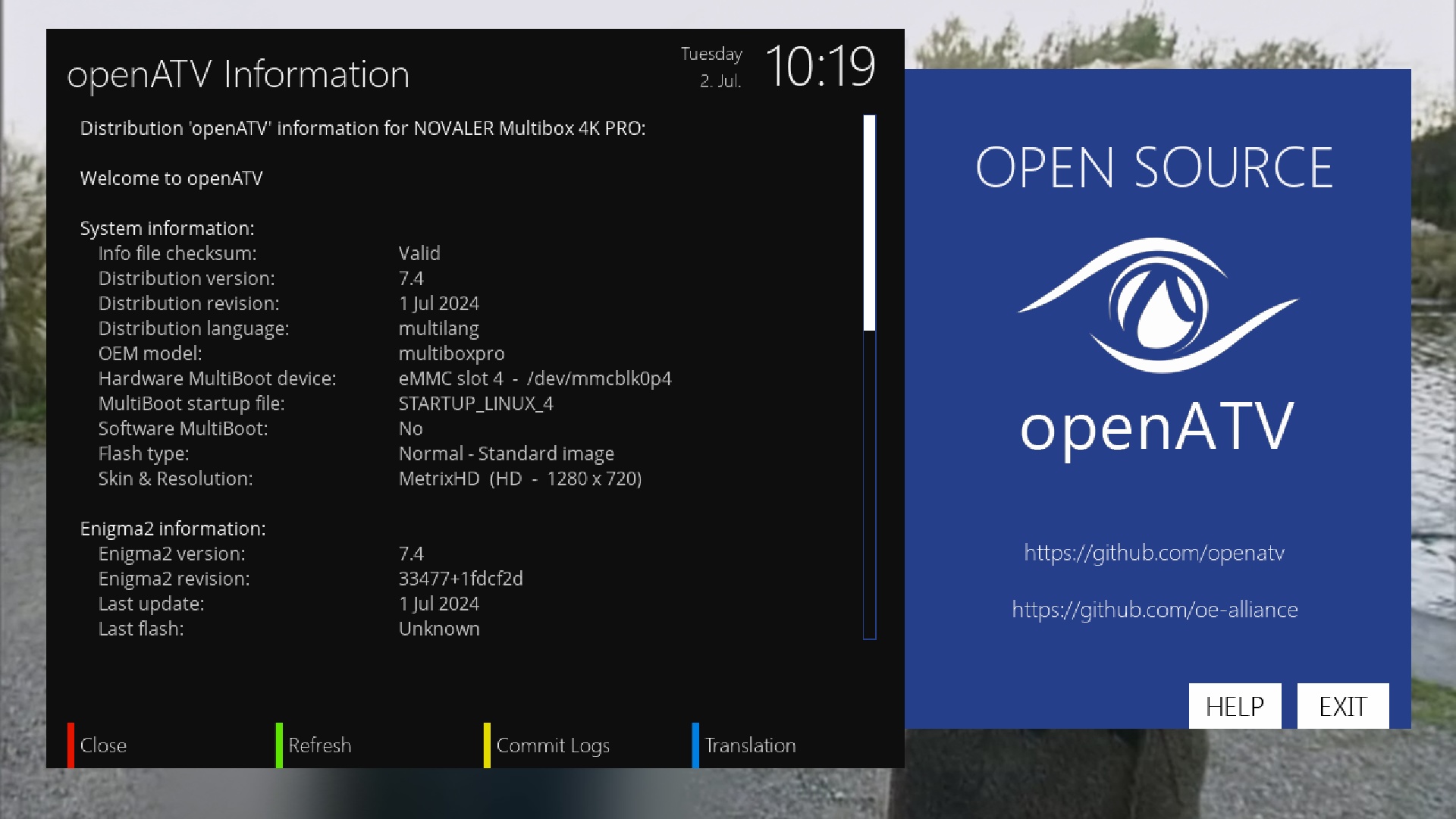
Task: Open the github.com/openatv link
Action: pos(1153,553)
